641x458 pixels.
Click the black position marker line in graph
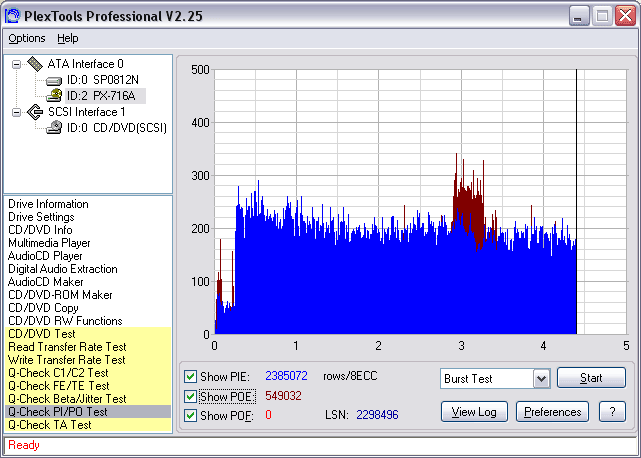(576, 202)
